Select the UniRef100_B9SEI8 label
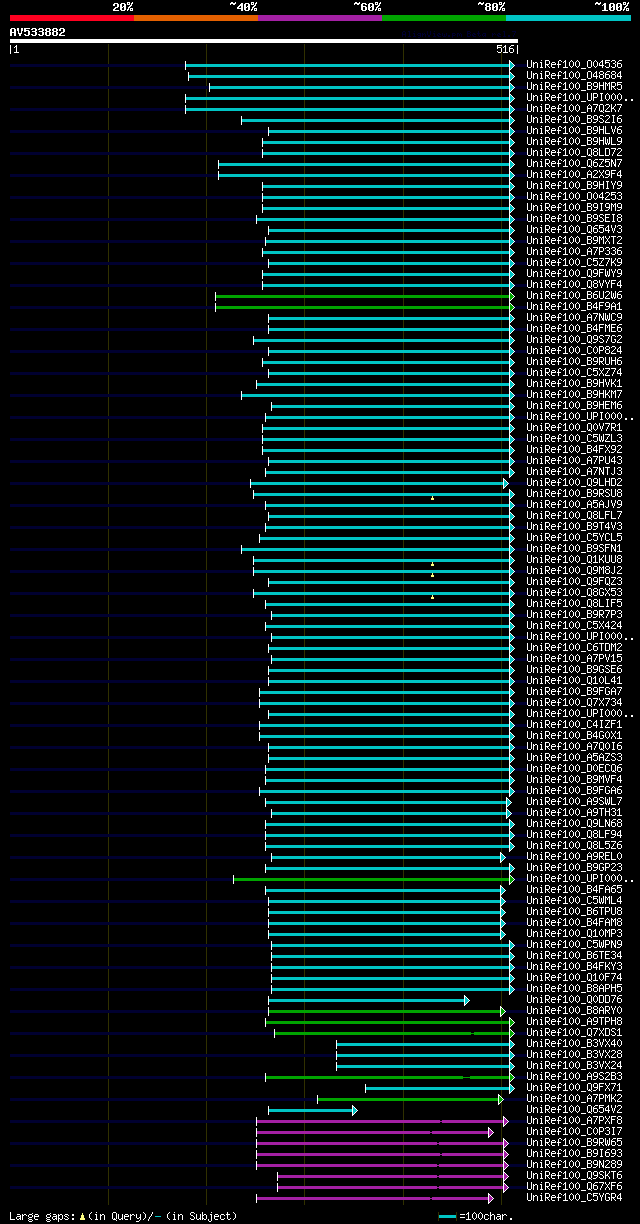The height and width of the screenshot is (1224, 640). 574,219
